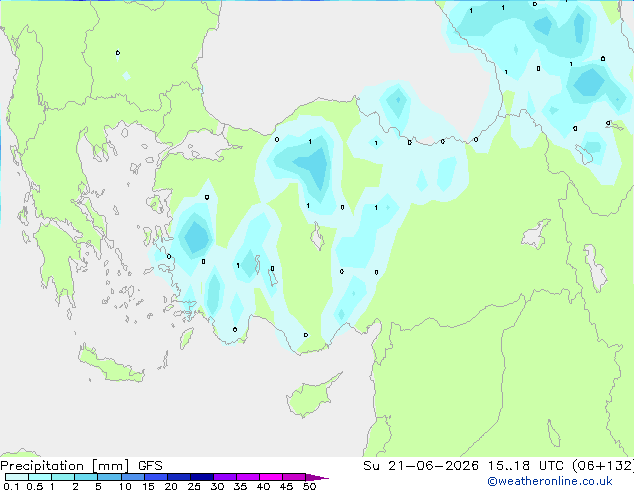
Task: Click the legend value '0.1'
Action: [11, 486]
